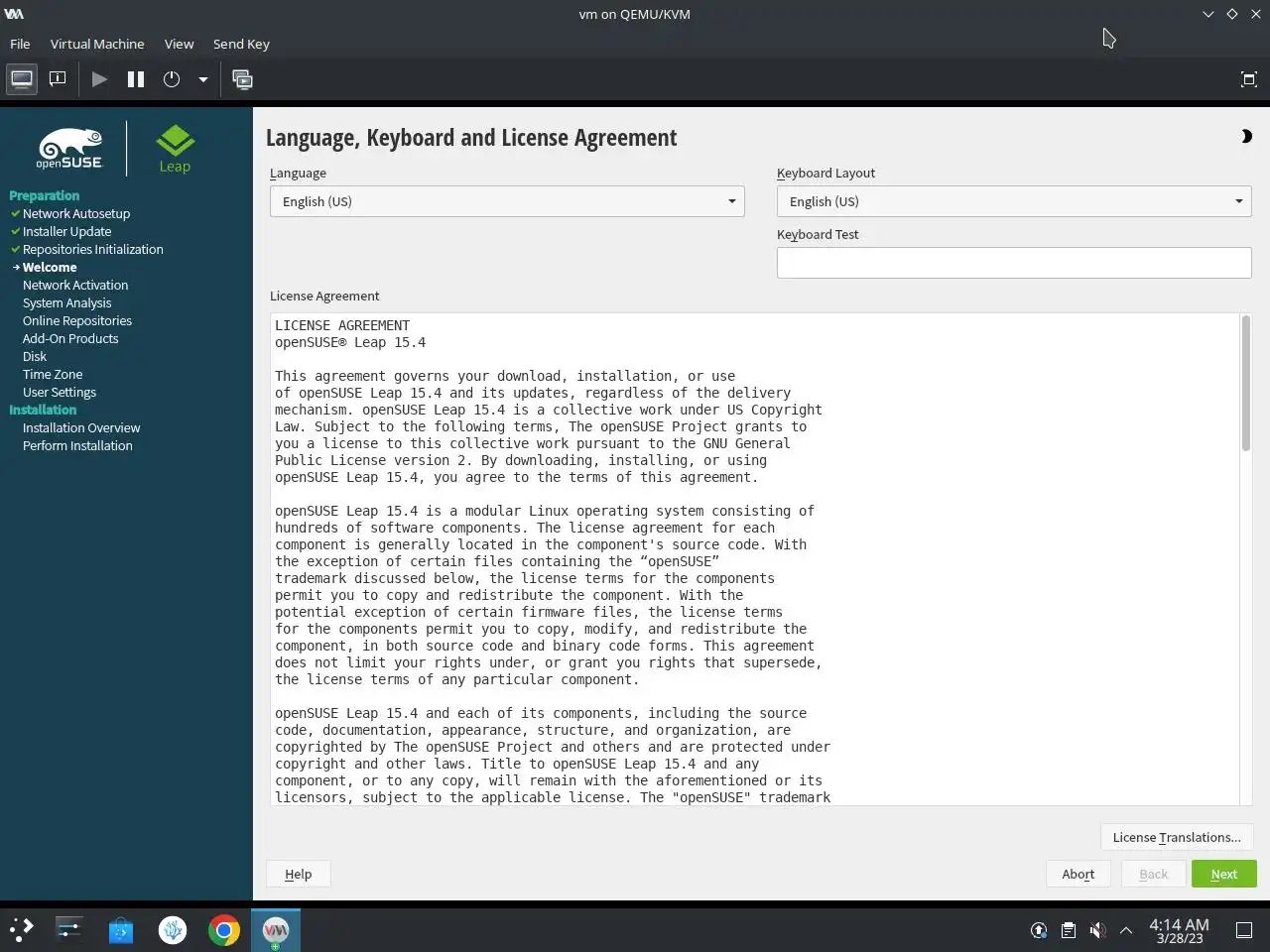
Task: Click inside the License Agreement text
Action: [754, 559]
